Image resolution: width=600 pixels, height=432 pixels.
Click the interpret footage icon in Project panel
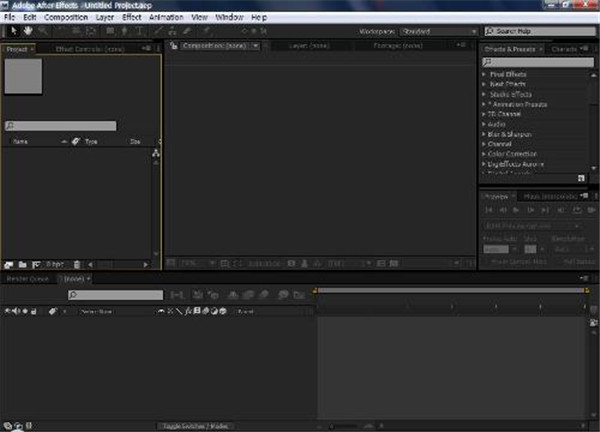10,264
